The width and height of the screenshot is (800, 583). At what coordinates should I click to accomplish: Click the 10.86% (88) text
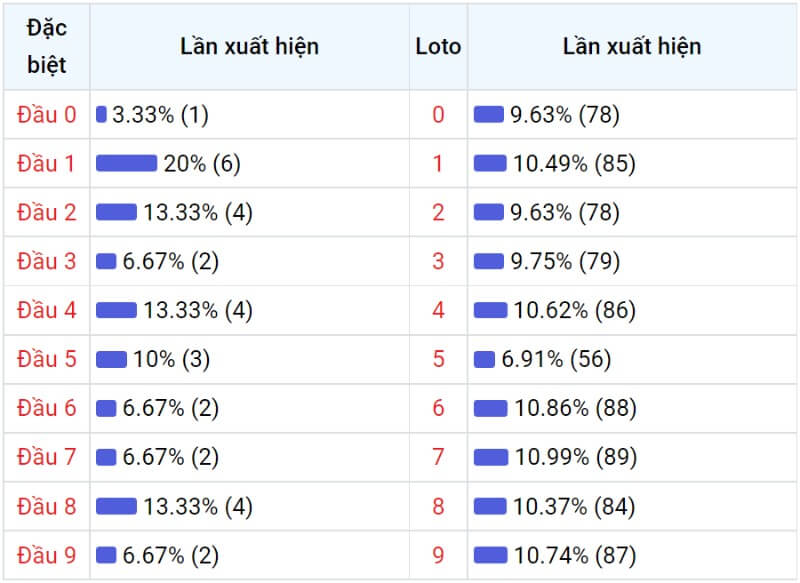[x=576, y=408]
